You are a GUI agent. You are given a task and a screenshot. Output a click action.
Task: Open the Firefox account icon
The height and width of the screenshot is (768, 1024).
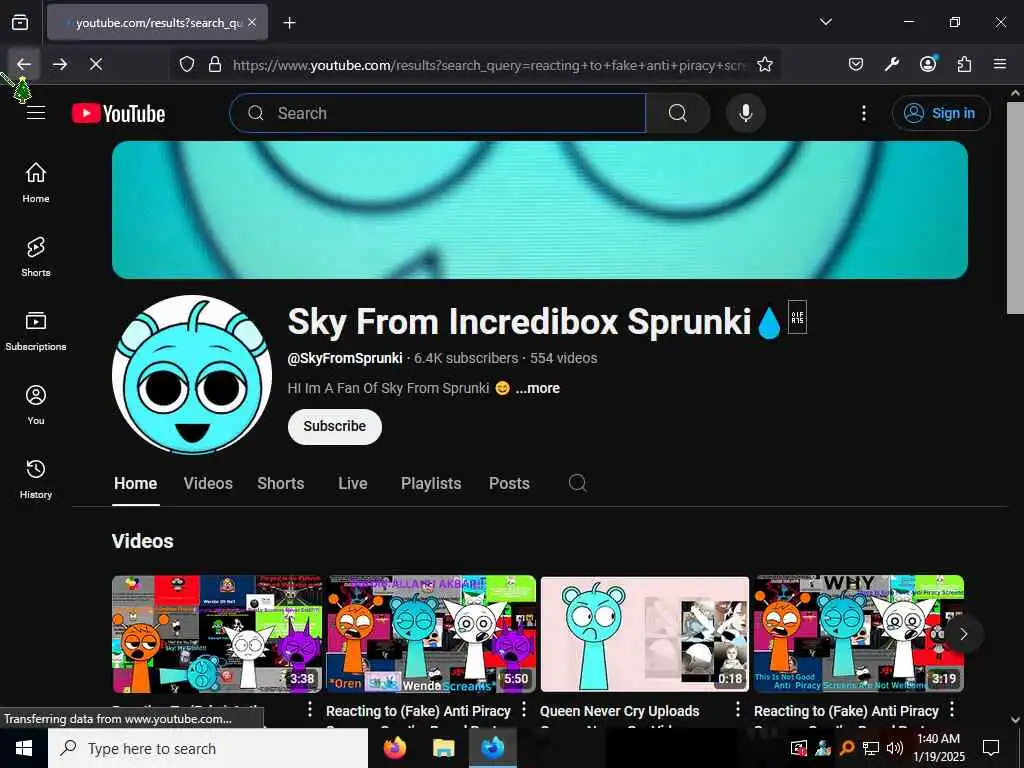coord(927,64)
